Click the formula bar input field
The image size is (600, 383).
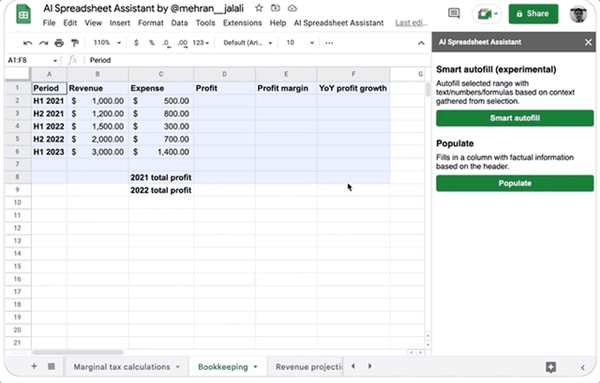point(256,60)
